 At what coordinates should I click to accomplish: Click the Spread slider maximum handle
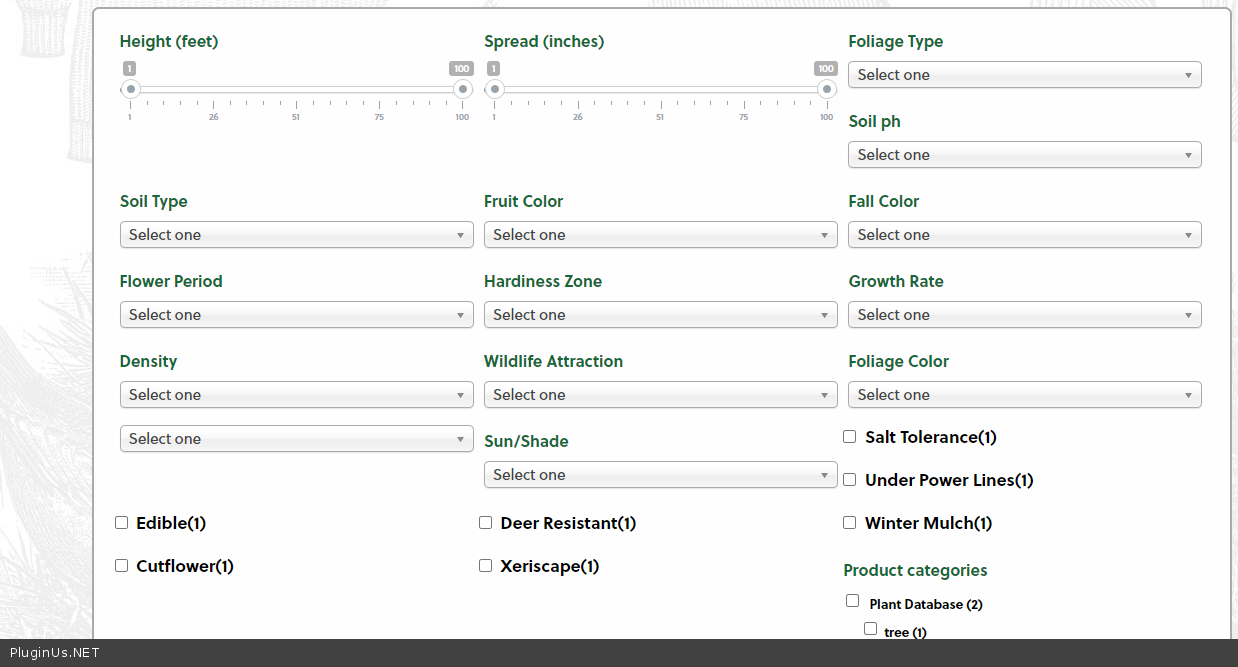point(826,90)
